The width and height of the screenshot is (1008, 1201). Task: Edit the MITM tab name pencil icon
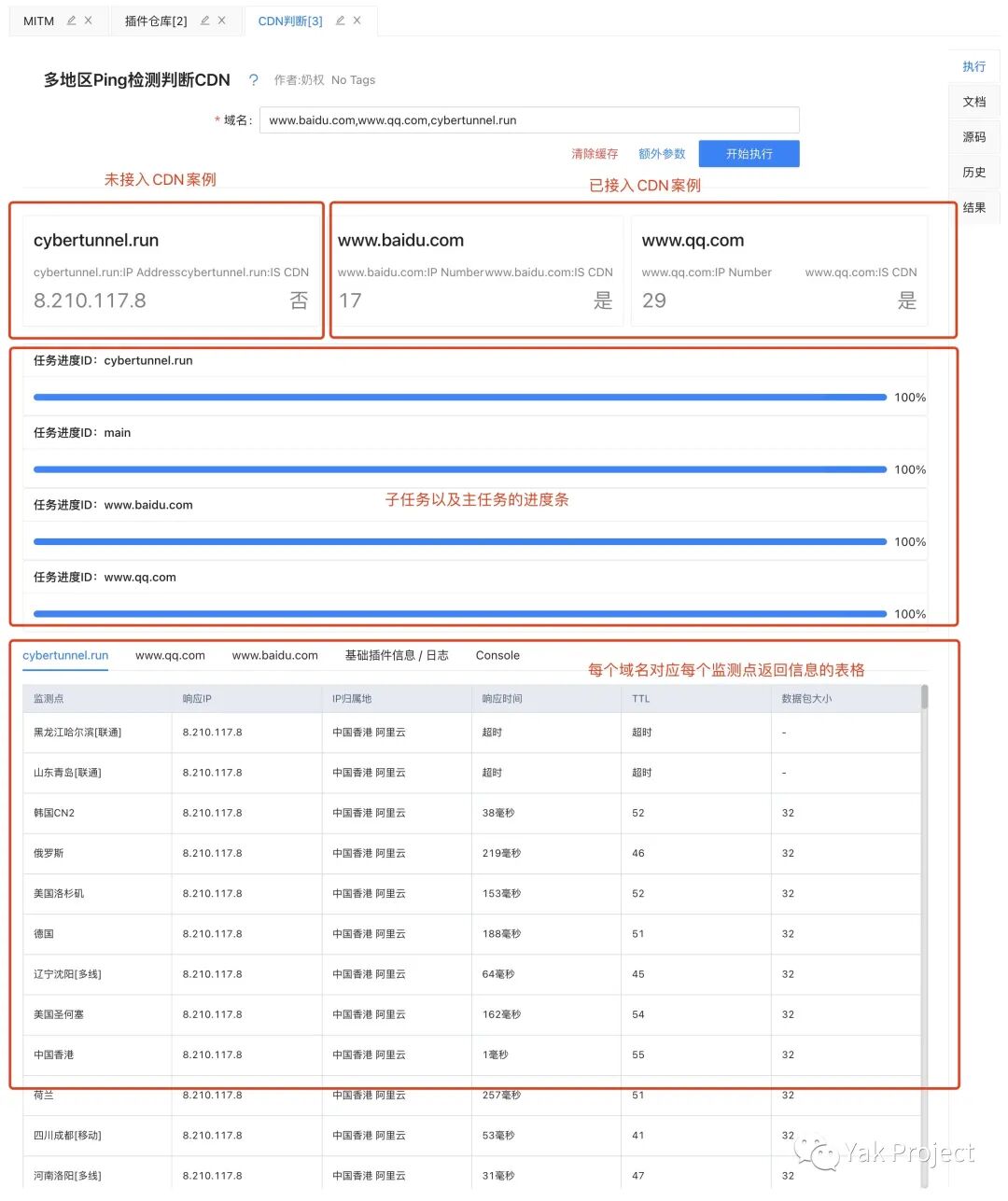71,21
